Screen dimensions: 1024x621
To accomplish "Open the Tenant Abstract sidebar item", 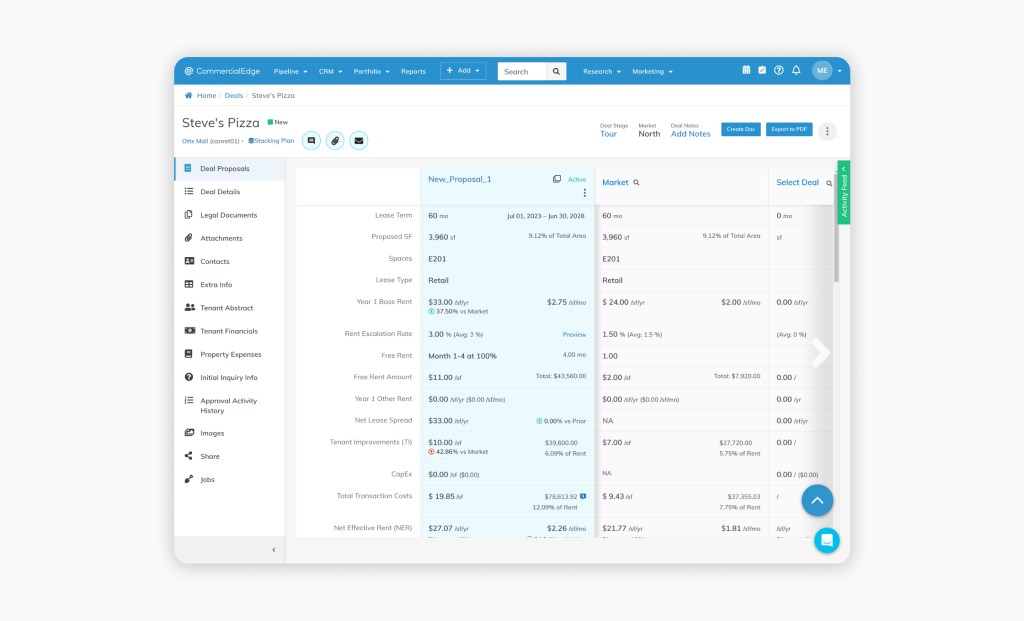I will 229,308.
